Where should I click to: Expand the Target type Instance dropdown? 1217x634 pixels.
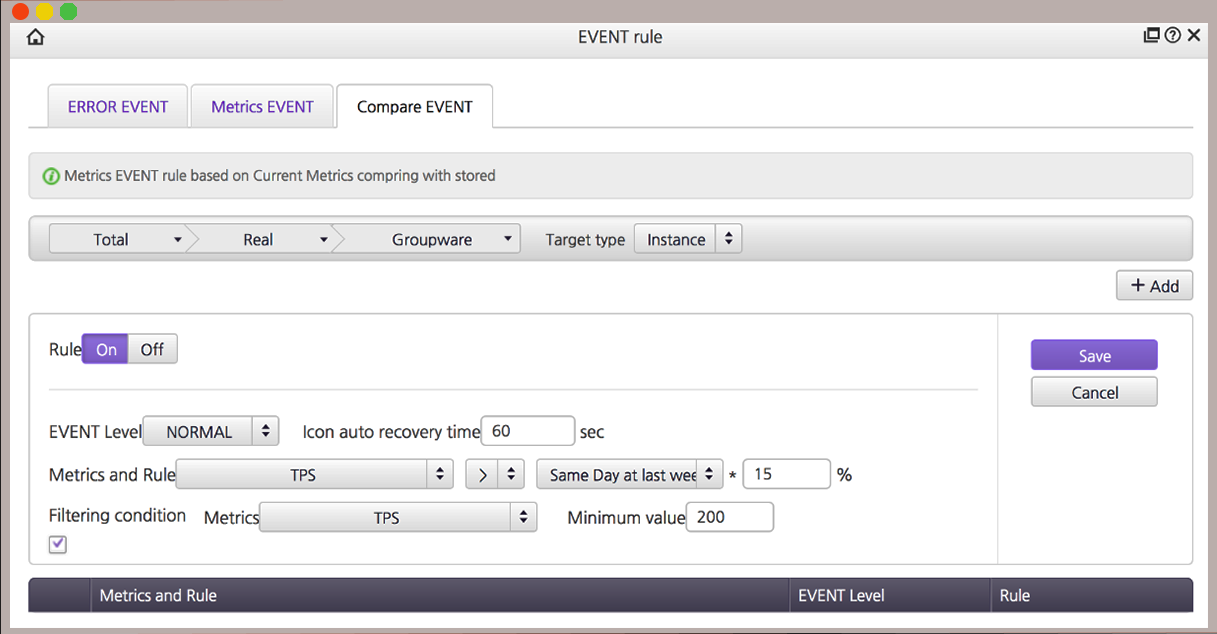tap(688, 240)
